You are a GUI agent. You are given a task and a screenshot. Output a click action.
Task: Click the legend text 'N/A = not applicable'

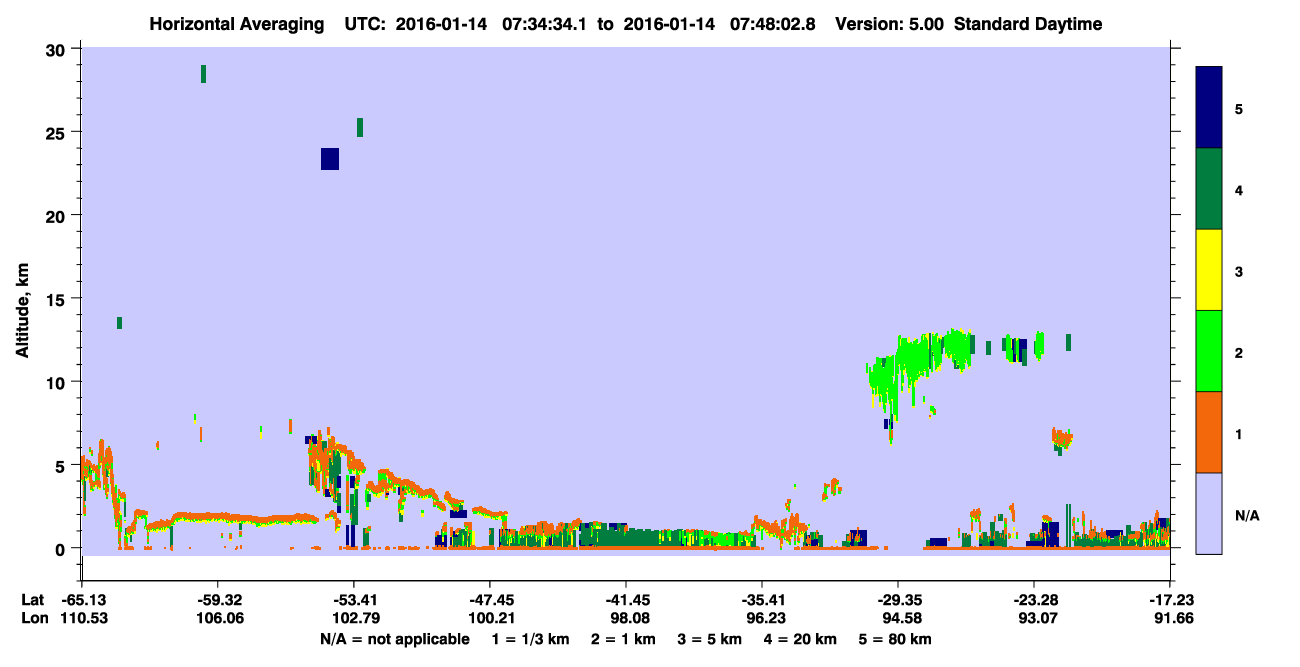tap(394, 639)
